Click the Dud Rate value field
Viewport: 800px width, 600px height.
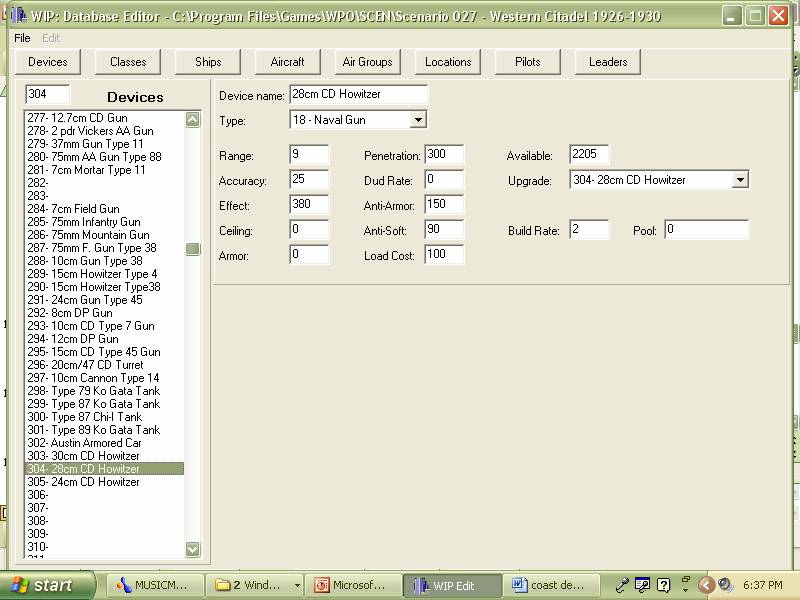tap(444, 179)
